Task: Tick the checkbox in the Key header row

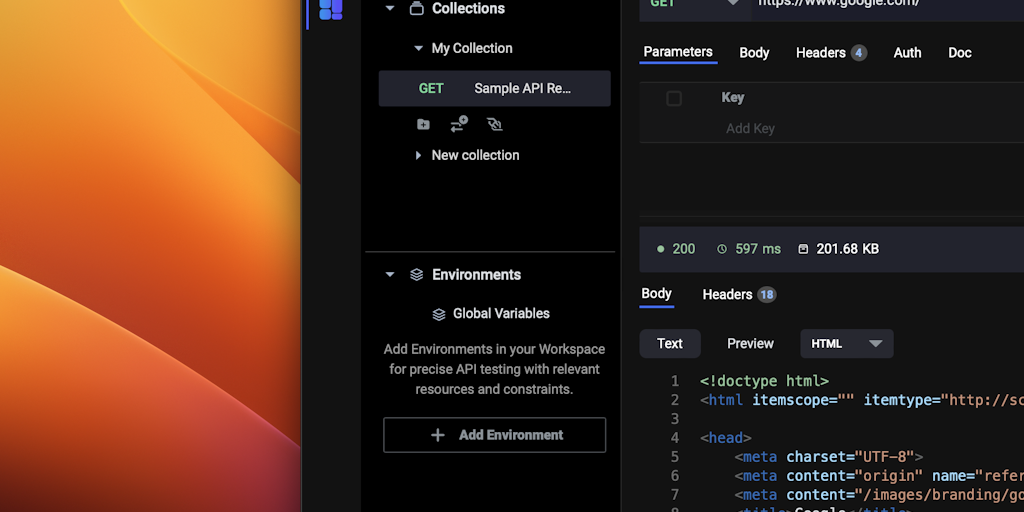Action: (x=674, y=98)
